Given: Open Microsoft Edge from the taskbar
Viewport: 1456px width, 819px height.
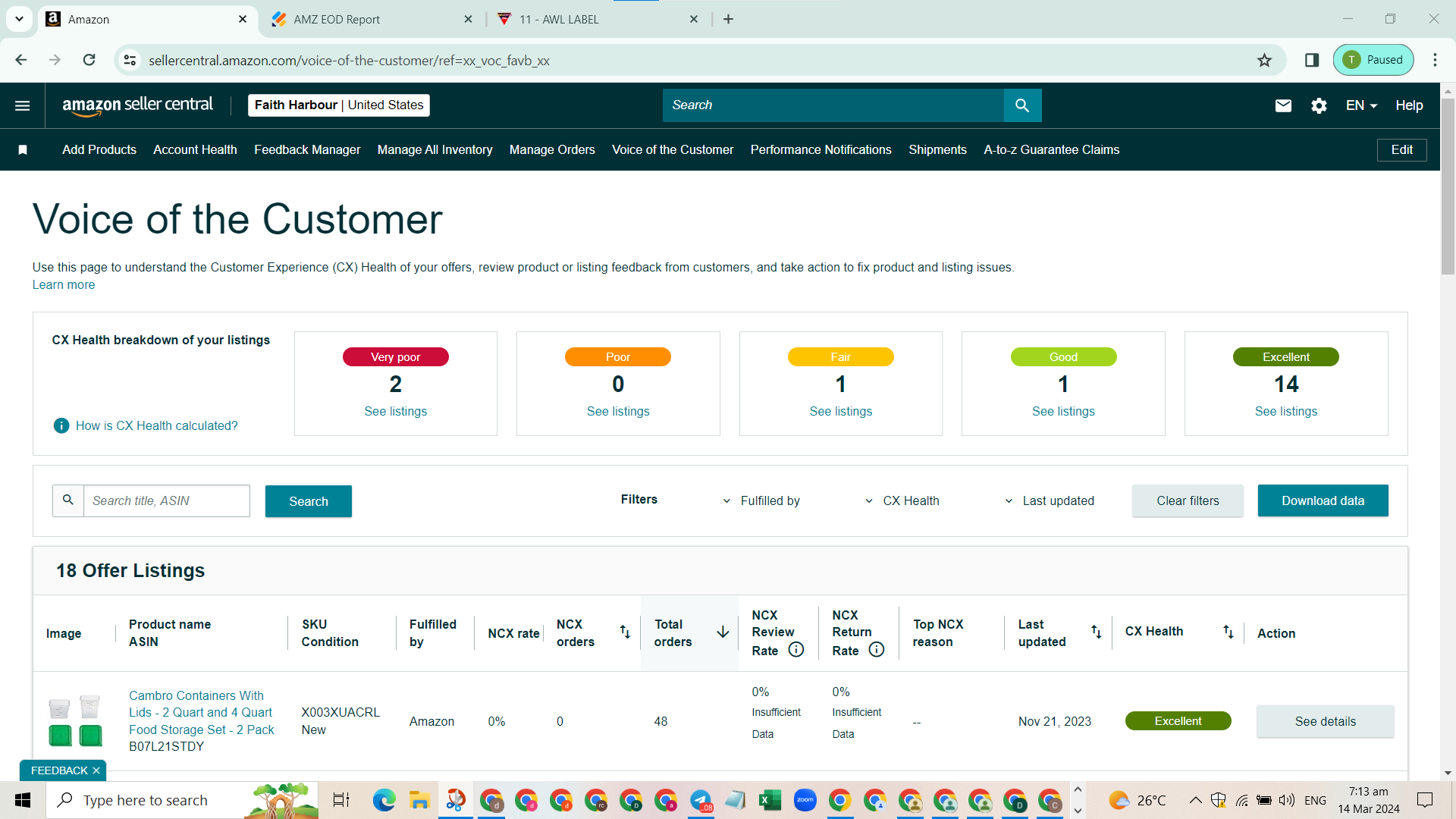Looking at the screenshot, I should tap(384, 800).
